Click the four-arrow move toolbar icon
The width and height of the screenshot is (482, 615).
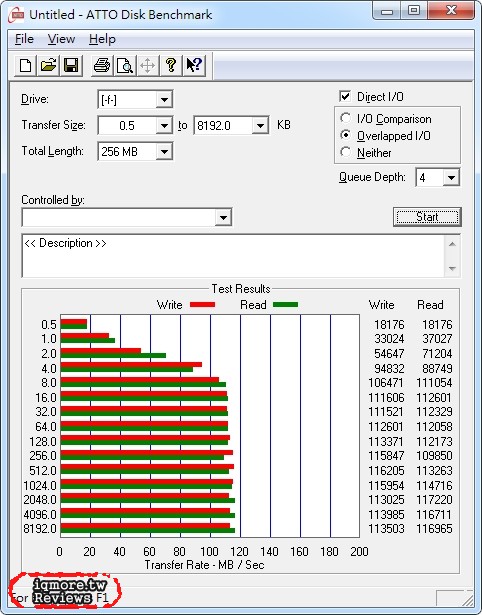pos(147,65)
